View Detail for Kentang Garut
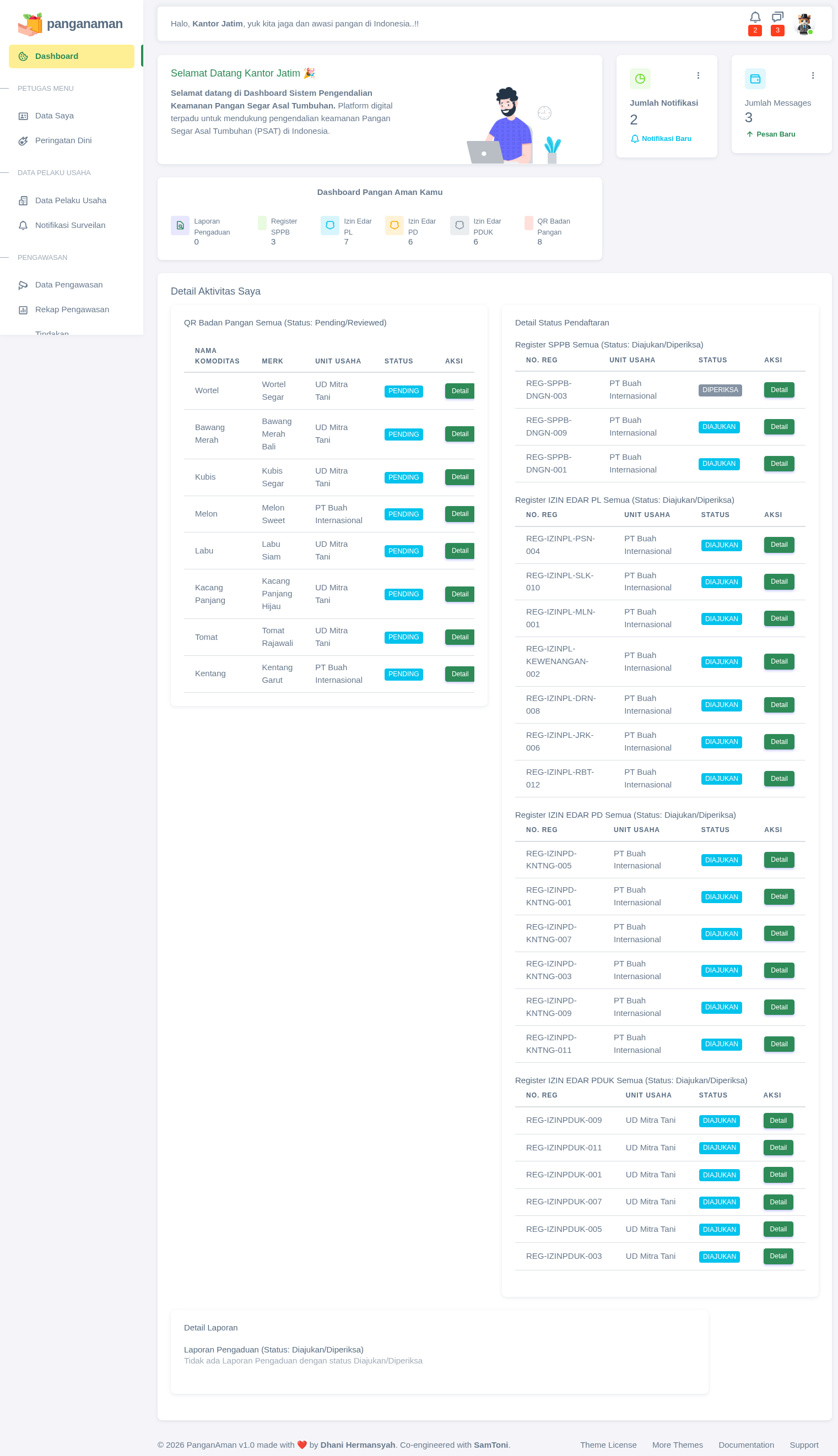The image size is (838, 1456). [459, 674]
